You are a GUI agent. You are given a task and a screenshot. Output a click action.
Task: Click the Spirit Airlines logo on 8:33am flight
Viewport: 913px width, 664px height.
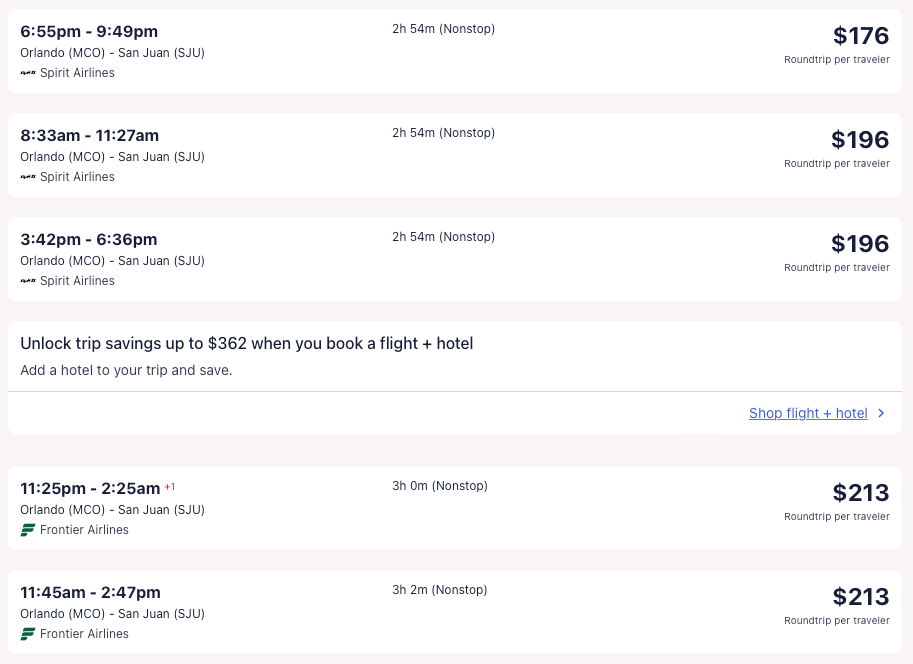[28, 177]
